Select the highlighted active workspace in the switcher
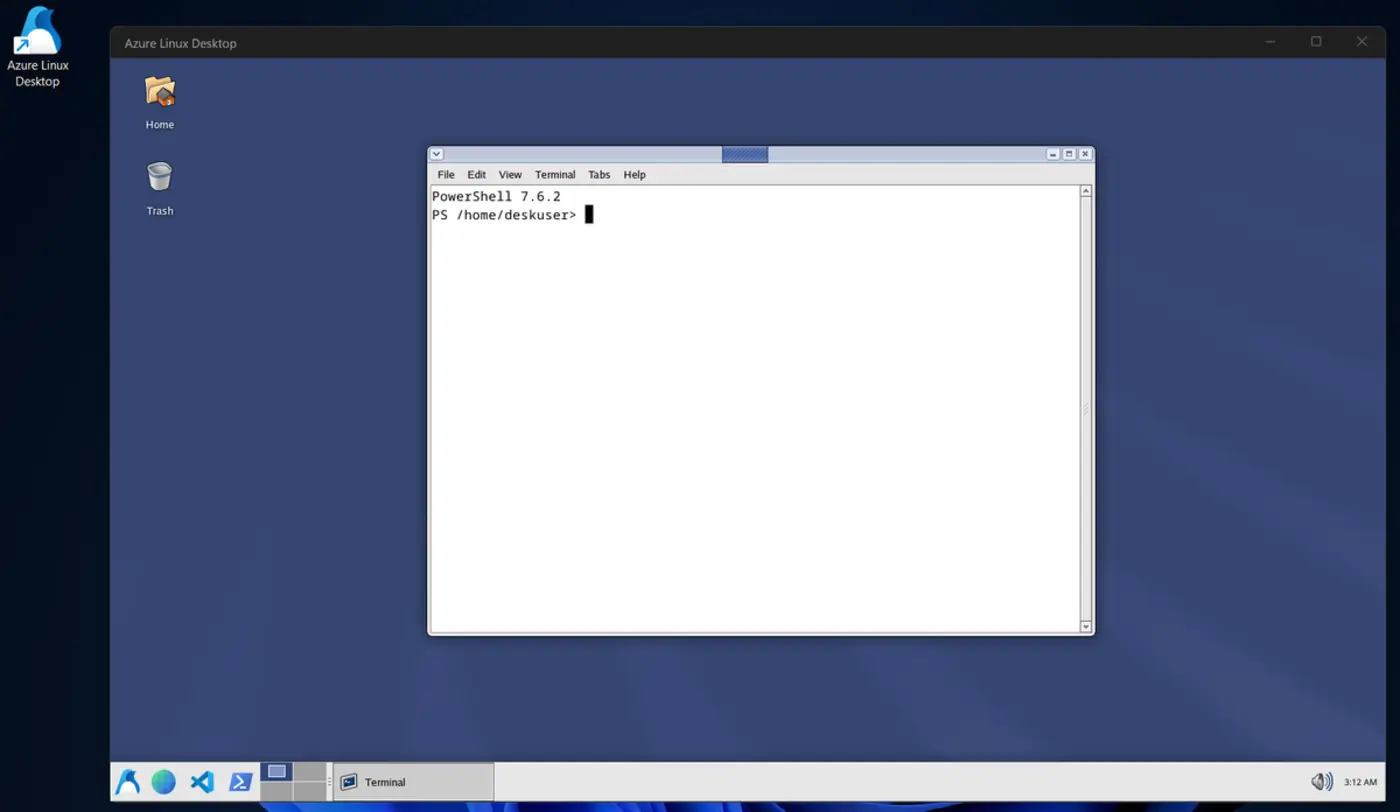 pyautogui.click(x=277, y=771)
